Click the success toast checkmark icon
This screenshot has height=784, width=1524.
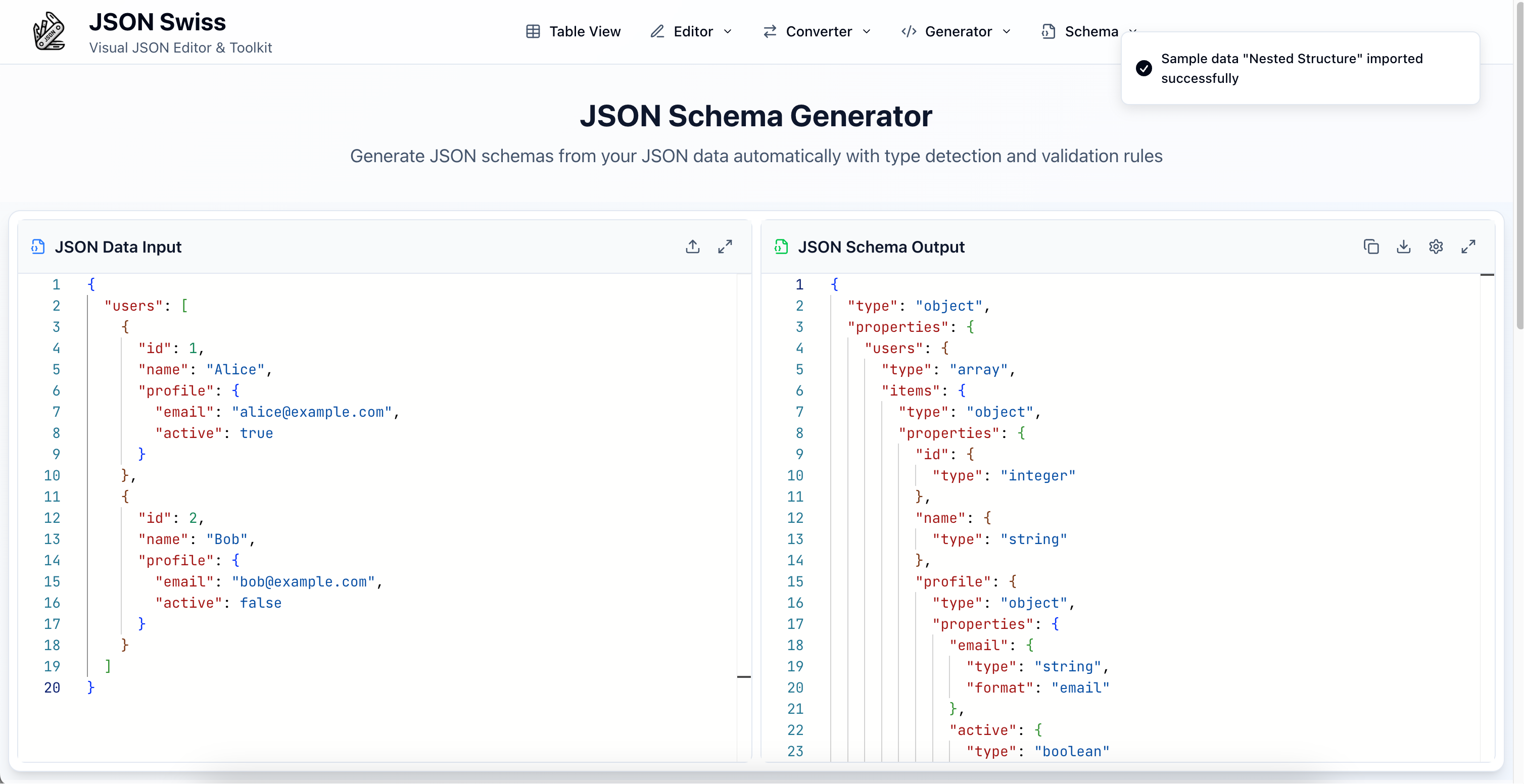[x=1144, y=68]
